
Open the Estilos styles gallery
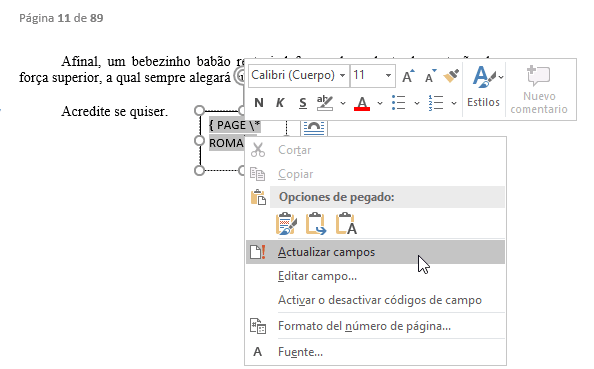pos(484,87)
